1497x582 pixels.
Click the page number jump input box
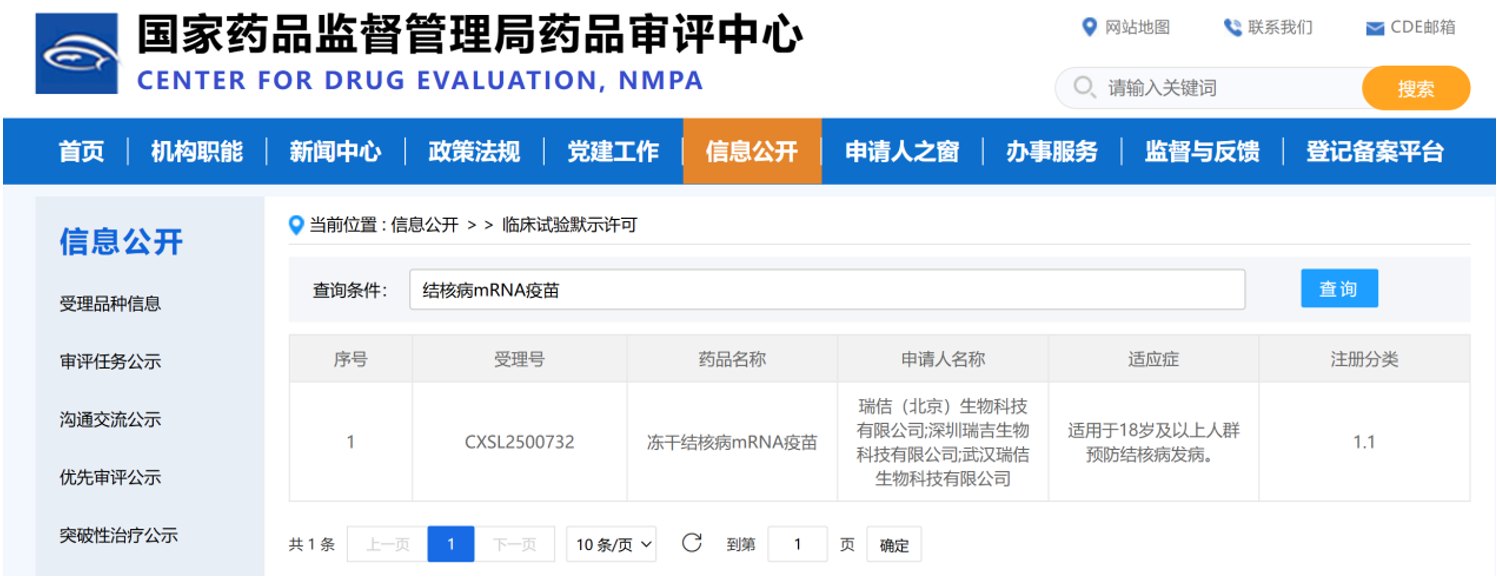coord(797,544)
